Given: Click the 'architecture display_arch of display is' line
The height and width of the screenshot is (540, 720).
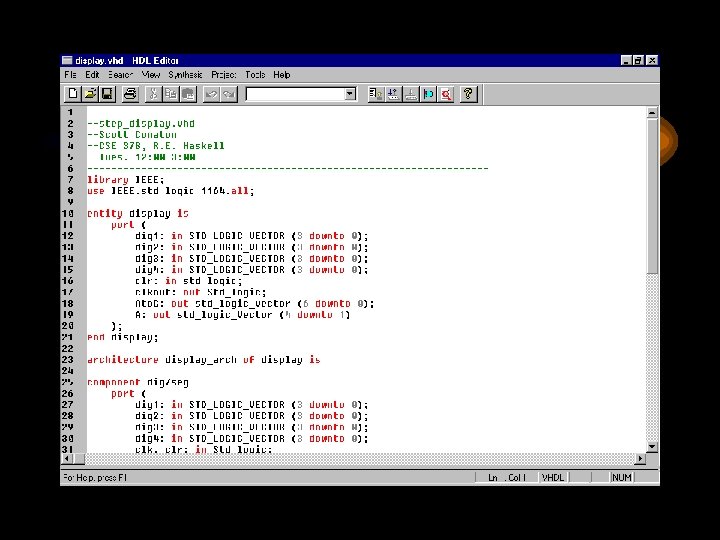Looking at the screenshot, I should [203, 360].
